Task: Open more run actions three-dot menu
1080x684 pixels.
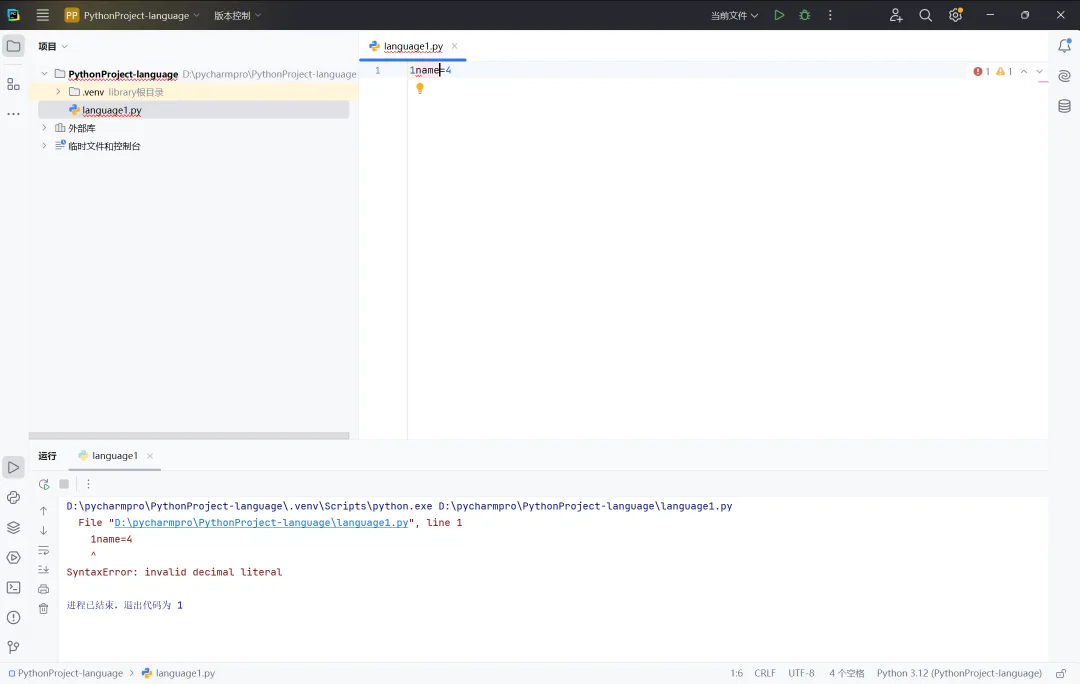Action: pyautogui.click(x=830, y=15)
